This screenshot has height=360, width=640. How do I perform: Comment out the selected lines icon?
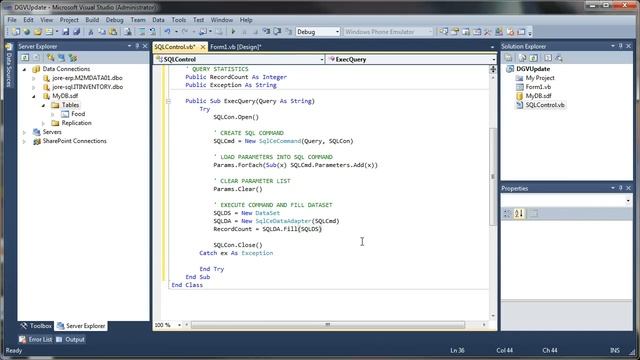click(x=142, y=31)
